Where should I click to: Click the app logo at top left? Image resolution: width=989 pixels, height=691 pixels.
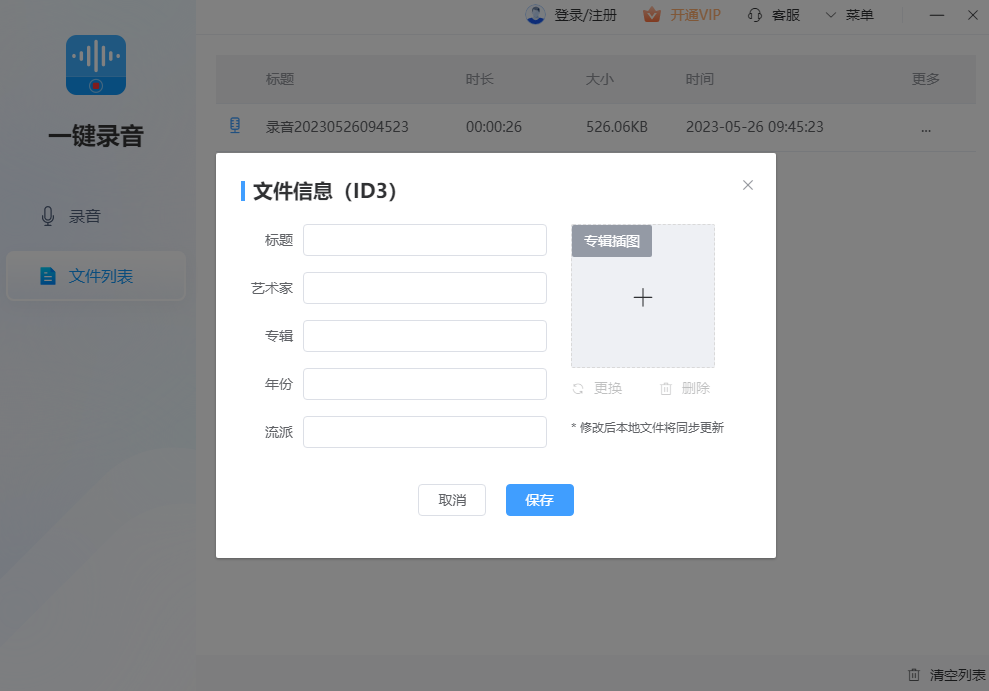click(95, 65)
